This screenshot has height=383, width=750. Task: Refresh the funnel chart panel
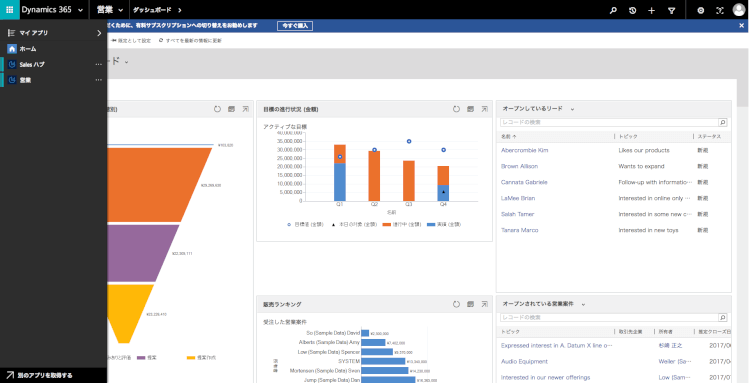[217, 109]
